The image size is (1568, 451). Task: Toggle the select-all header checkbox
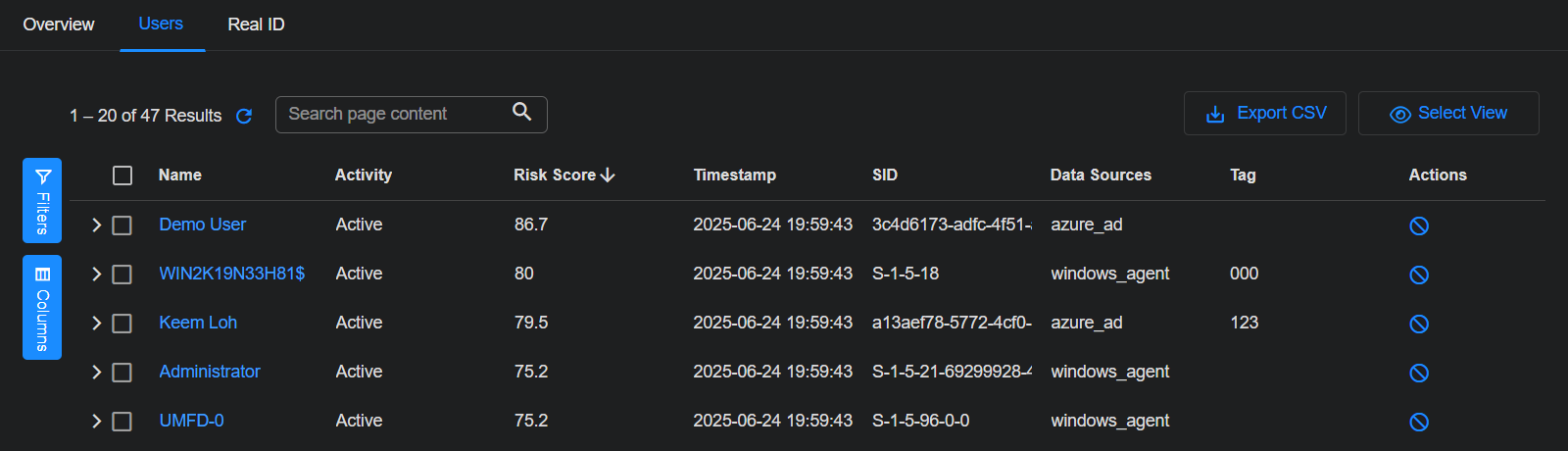(x=122, y=175)
